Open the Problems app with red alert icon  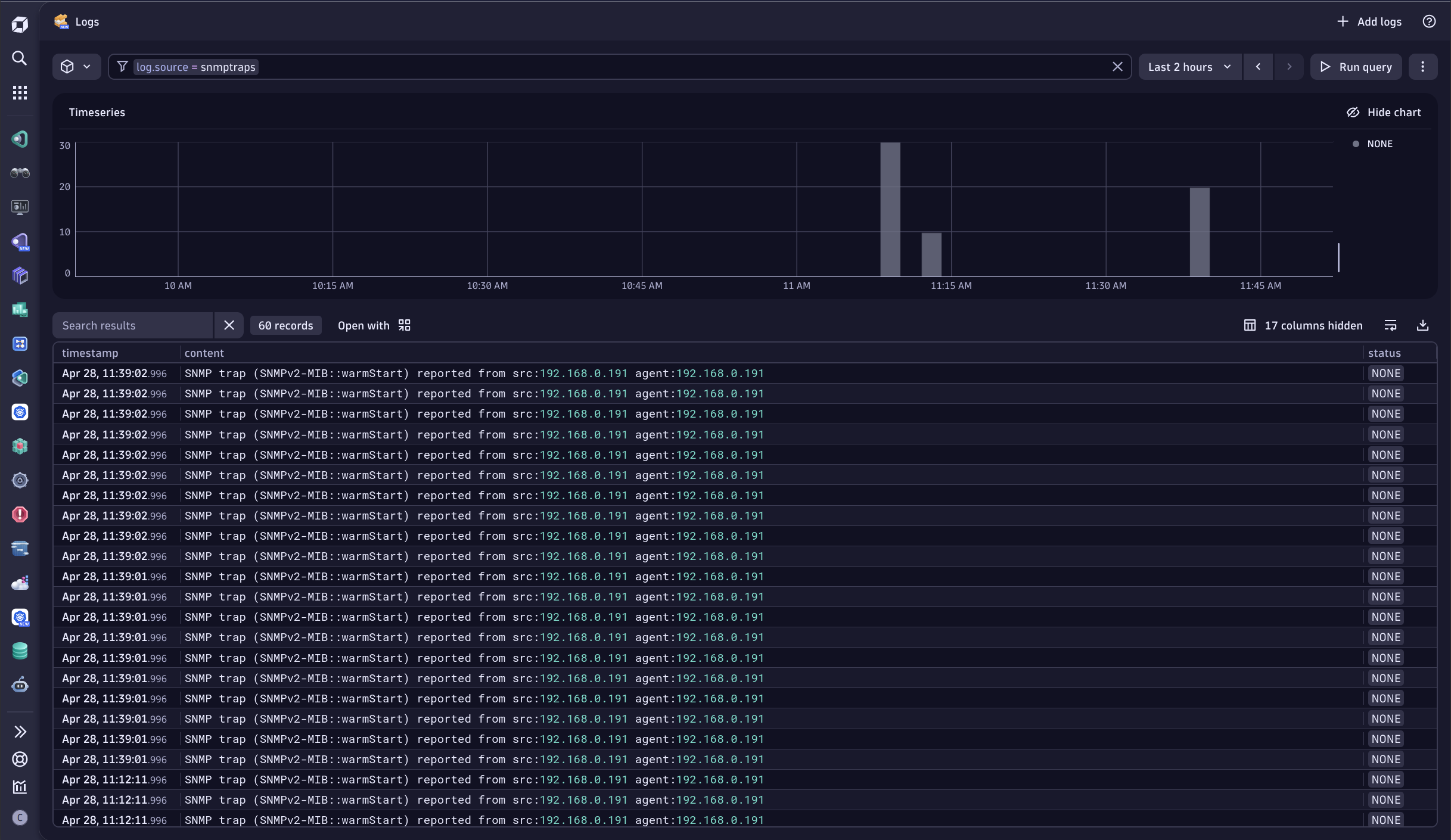coord(20,514)
